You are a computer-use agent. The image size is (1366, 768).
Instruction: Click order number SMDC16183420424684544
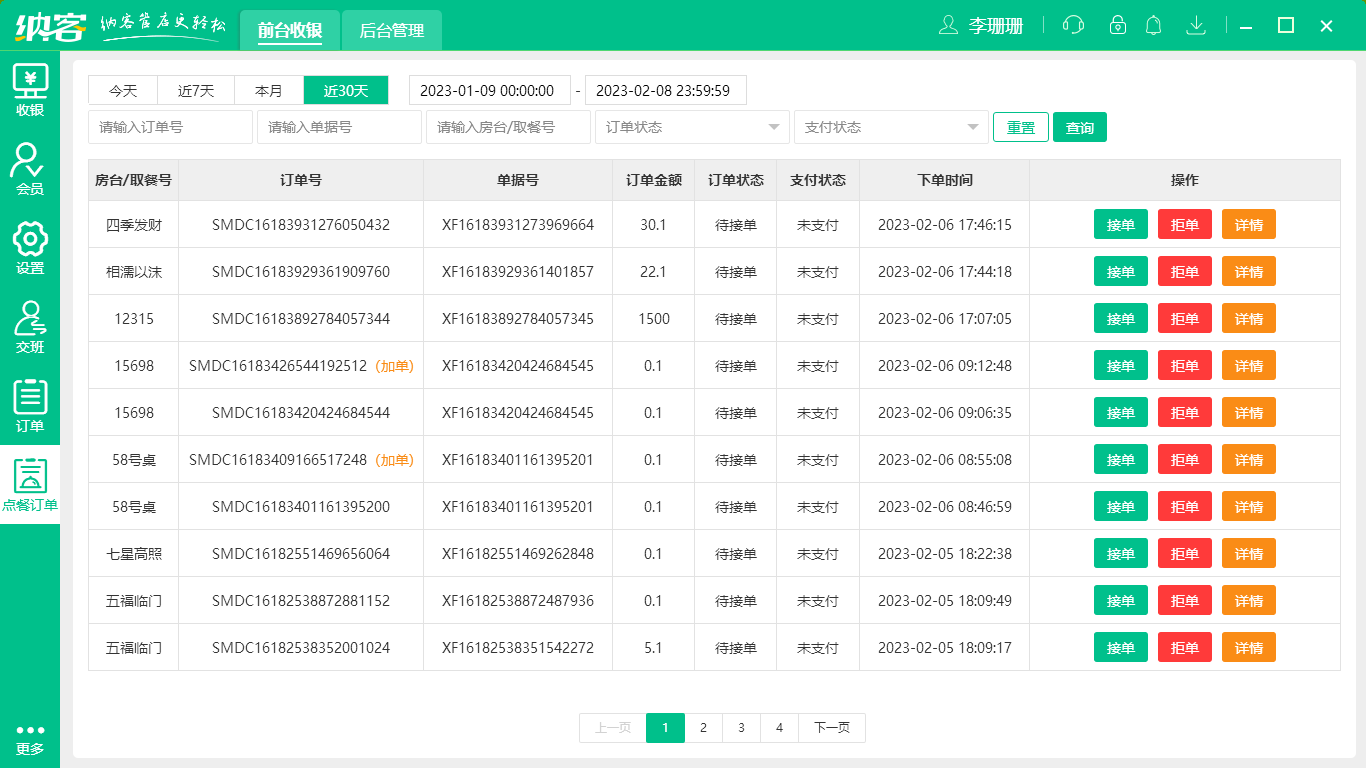point(301,413)
